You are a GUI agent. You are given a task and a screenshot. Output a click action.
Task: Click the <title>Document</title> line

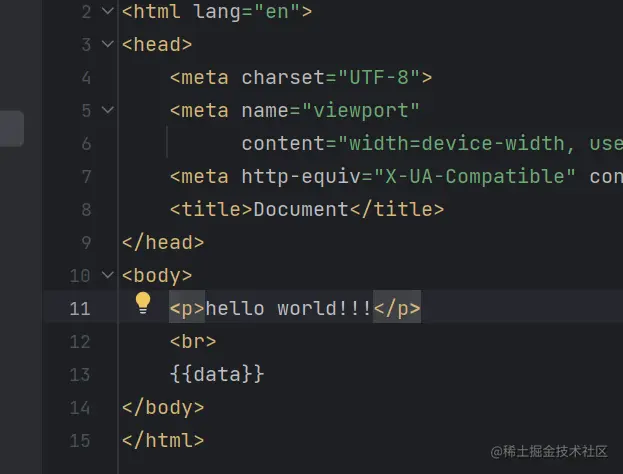(x=307, y=209)
